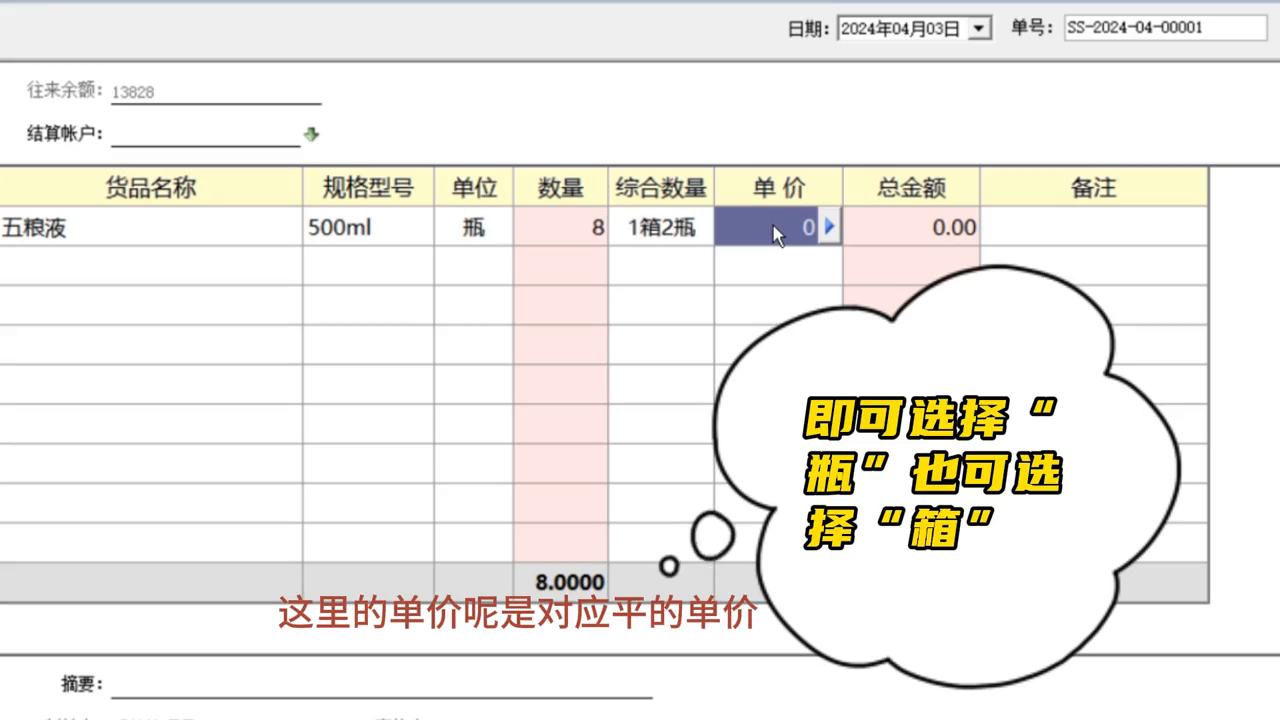Image resolution: width=1280 pixels, height=720 pixels.
Task: Click the 单位 column header
Action: 474,187
